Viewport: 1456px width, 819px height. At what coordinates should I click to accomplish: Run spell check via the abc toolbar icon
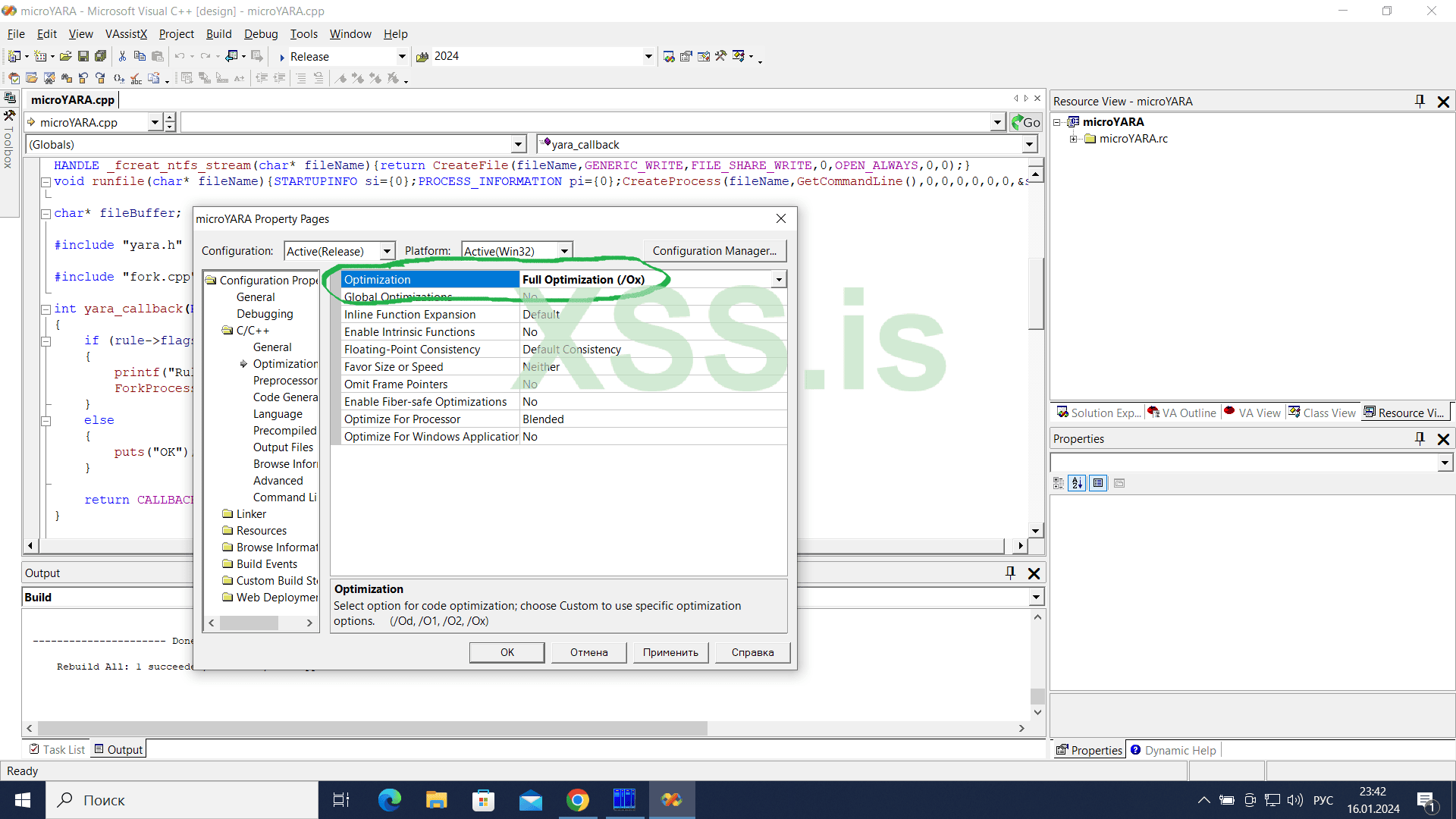136,77
